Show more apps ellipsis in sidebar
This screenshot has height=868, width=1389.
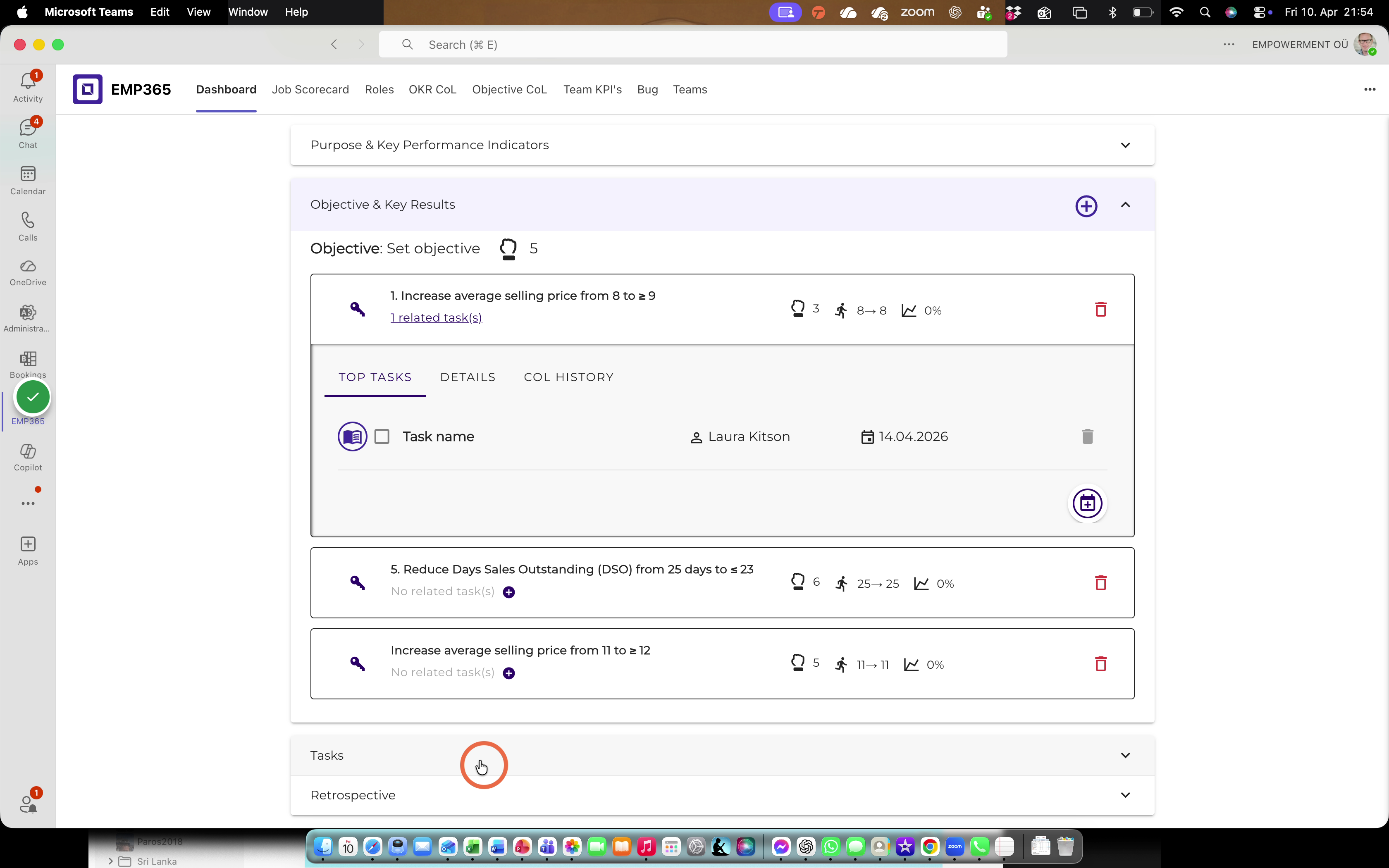(x=28, y=503)
